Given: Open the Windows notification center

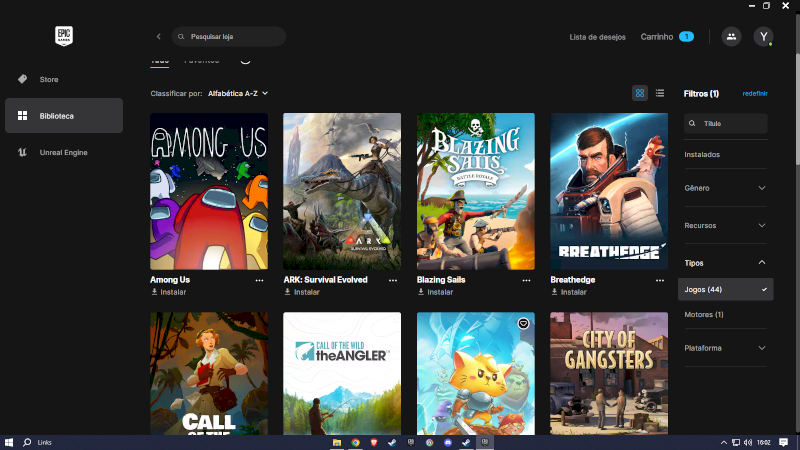Looking at the screenshot, I should click(784, 442).
